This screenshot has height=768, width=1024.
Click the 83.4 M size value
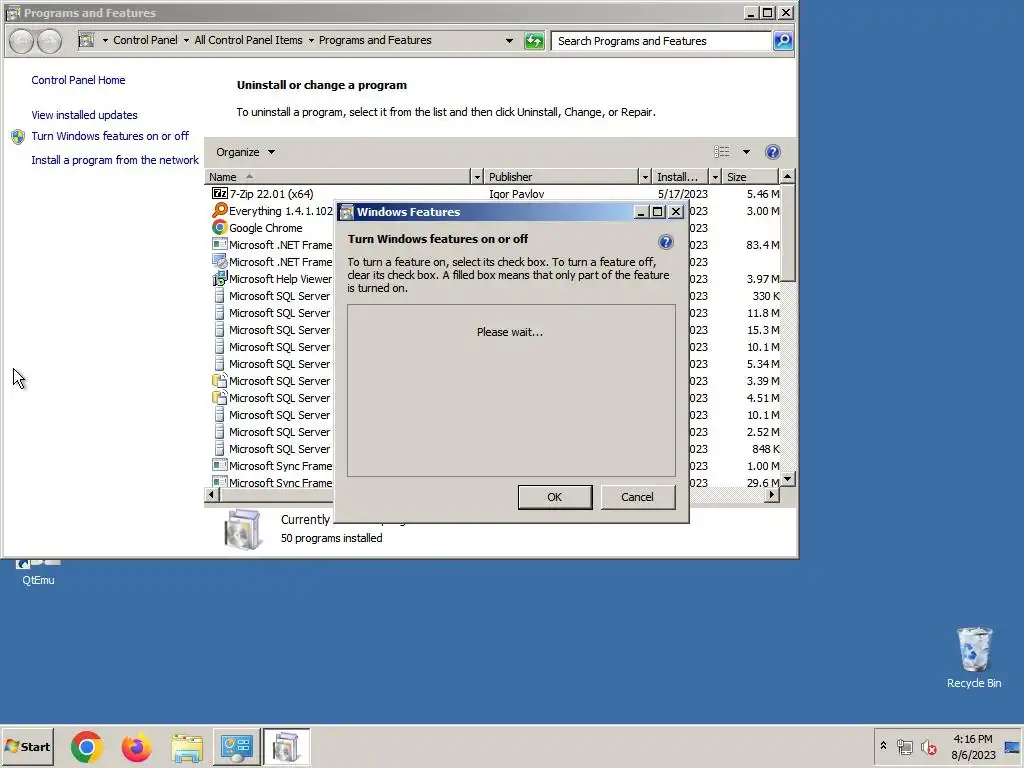point(763,245)
